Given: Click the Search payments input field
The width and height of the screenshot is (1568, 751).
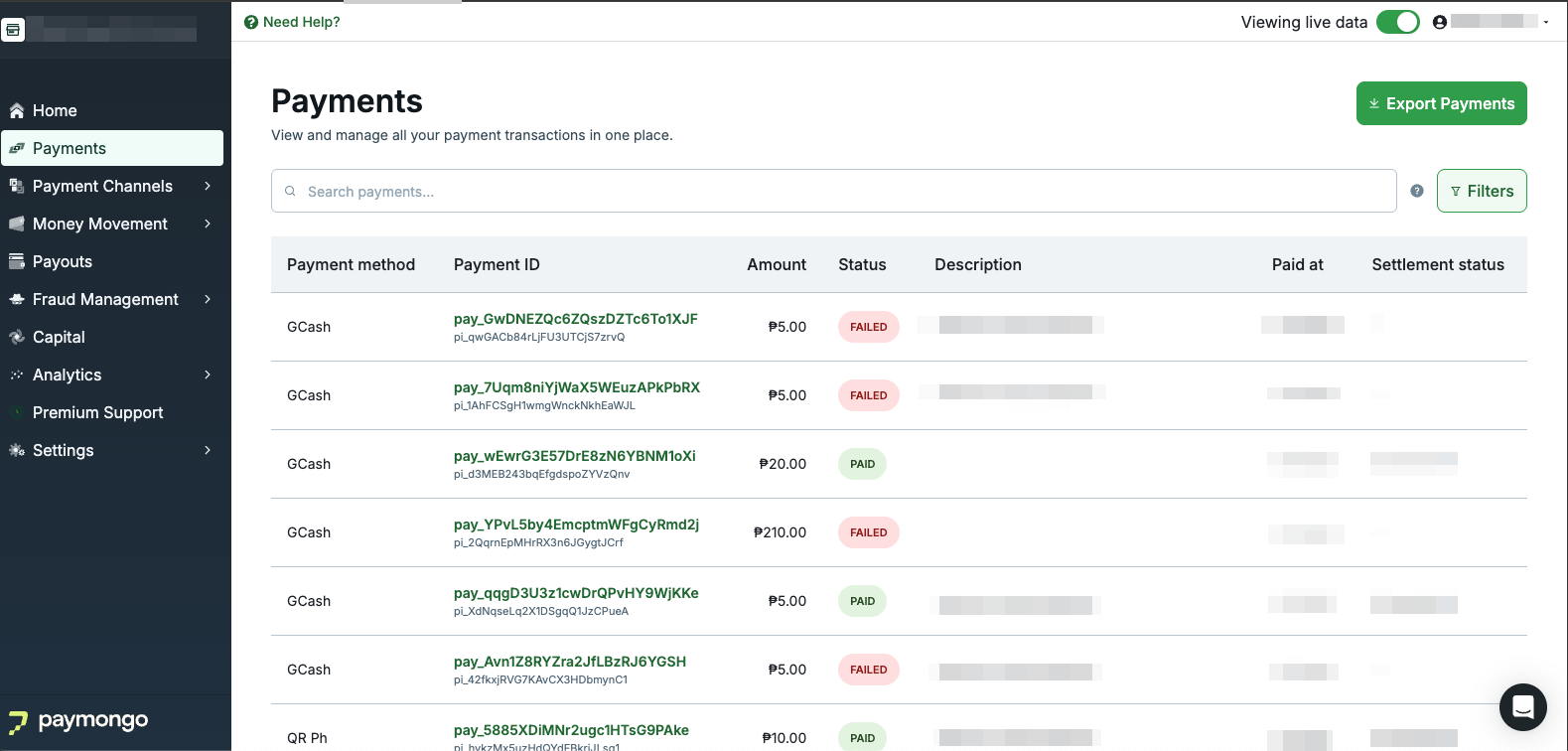Looking at the screenshot, I should 834,191.
